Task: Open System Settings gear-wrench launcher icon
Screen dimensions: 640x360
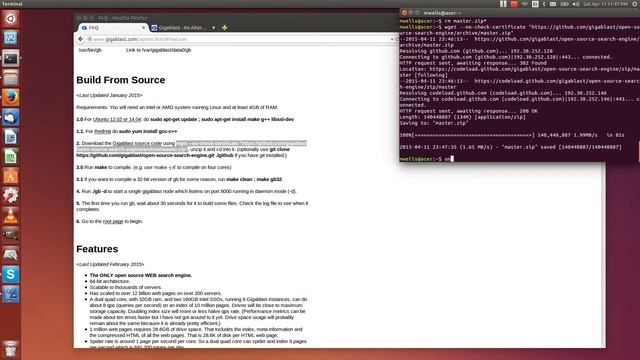Action: (x=11, y=196)
